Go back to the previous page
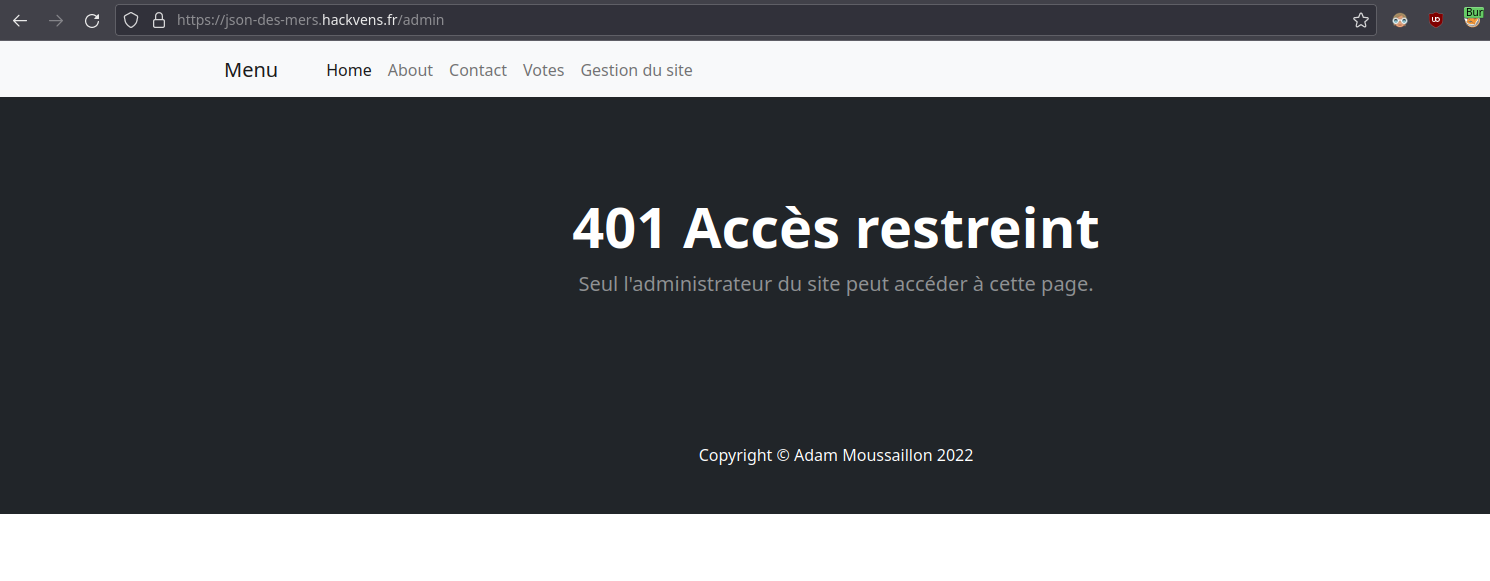 [x=20, y=20]
